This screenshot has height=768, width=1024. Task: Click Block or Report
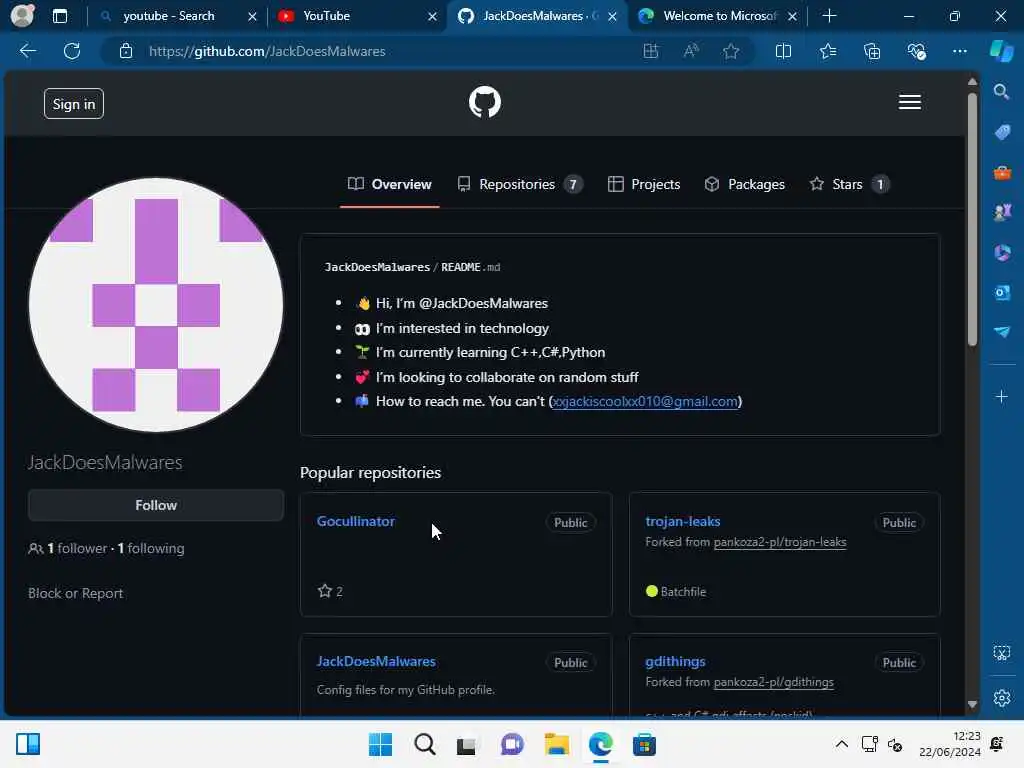75,593
